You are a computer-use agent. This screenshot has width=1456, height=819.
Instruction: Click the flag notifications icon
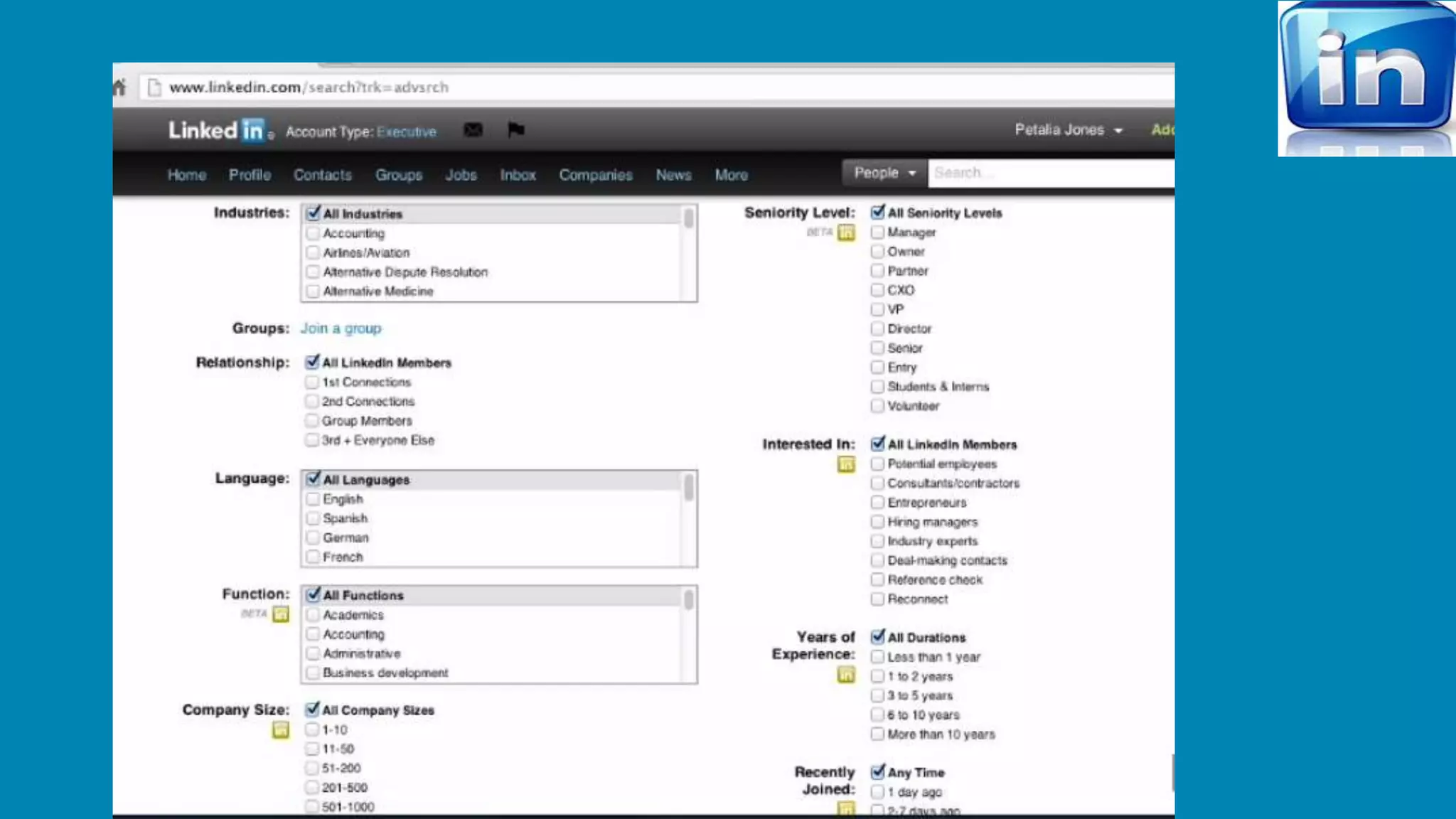[x=516, y=129]
